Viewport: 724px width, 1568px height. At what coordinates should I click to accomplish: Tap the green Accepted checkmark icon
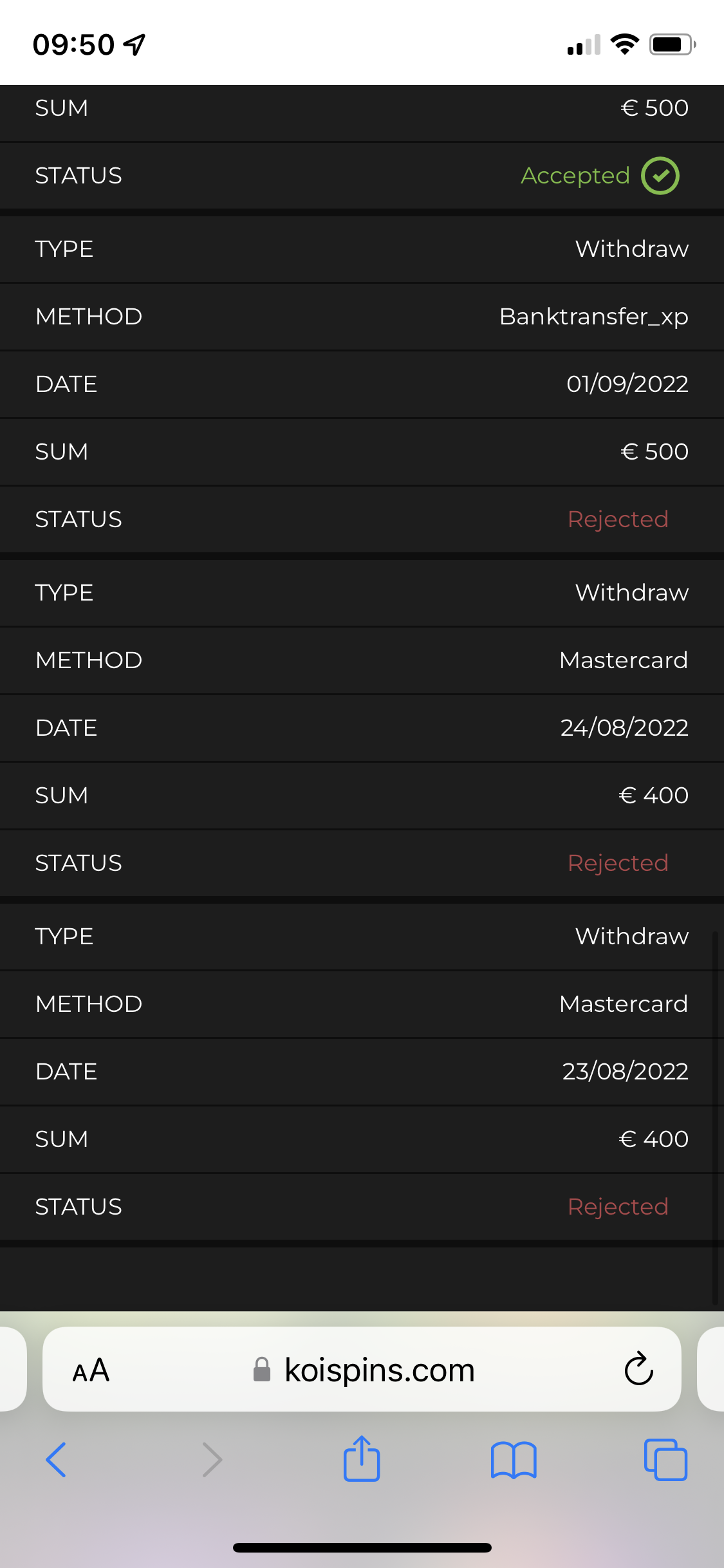[660, 176]
